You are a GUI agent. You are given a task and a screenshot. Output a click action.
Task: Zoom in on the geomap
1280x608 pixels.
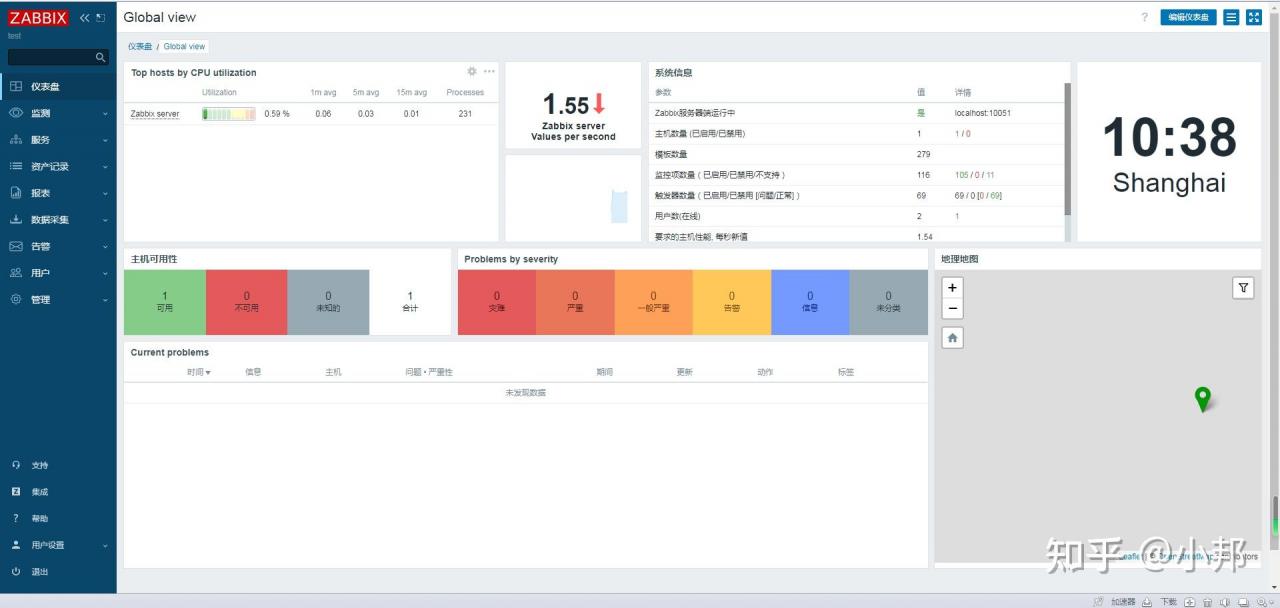point(952,287)
